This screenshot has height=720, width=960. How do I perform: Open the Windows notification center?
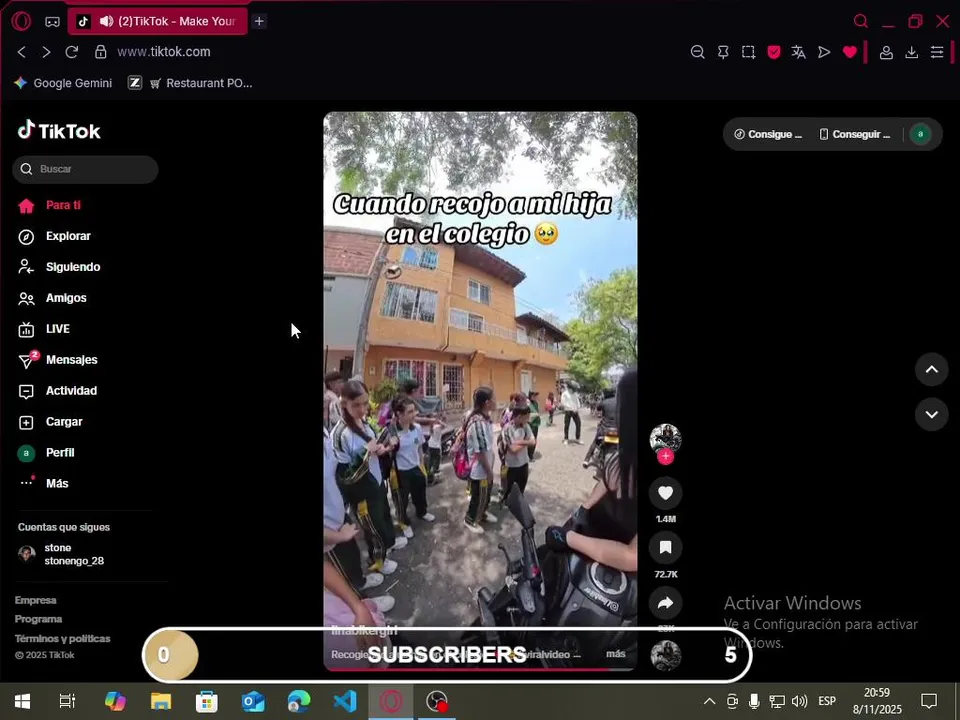click(x=929, y=701)
